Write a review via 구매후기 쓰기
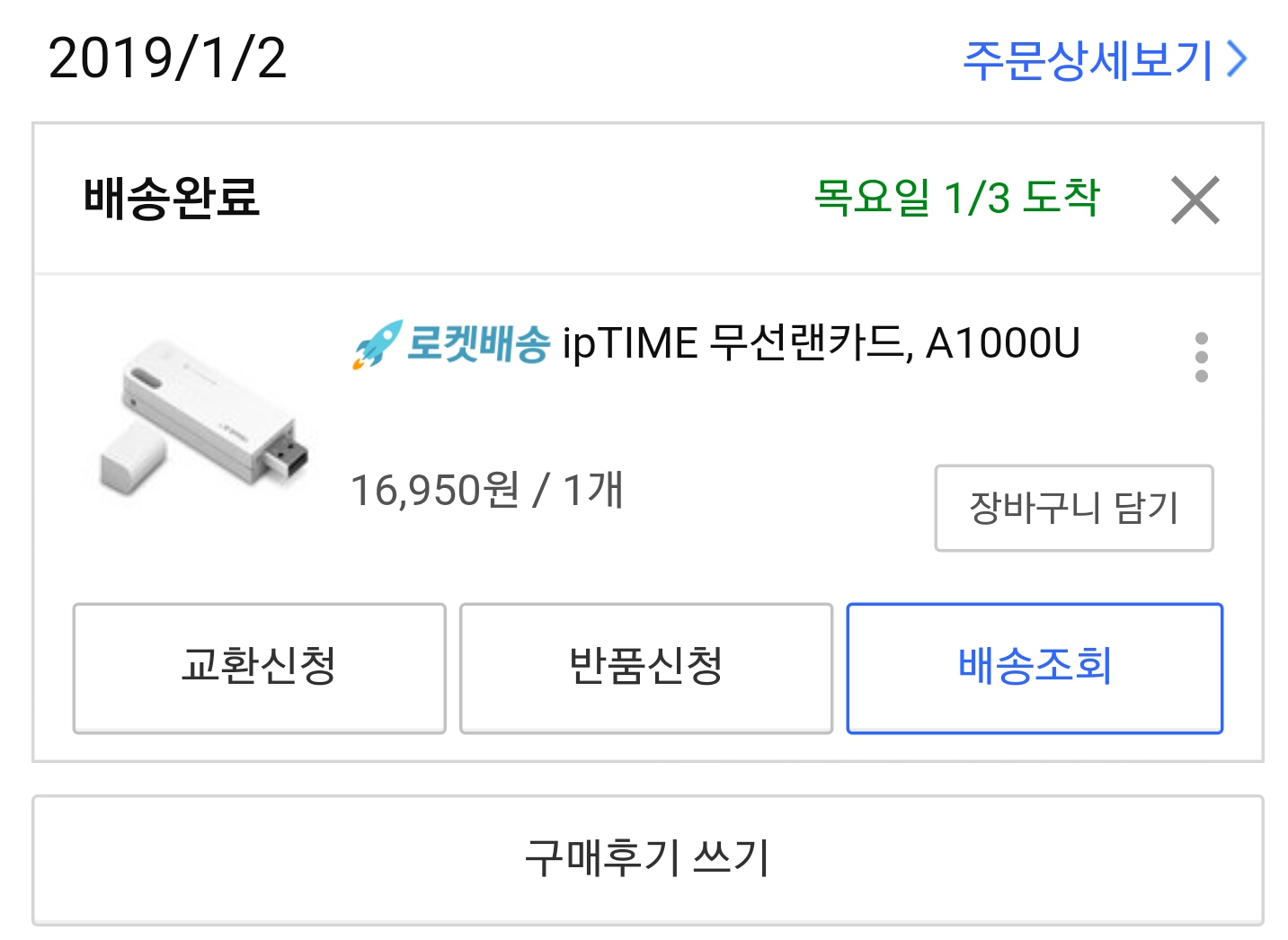This screenshot has height=940, width=1288. click(x=647, y=859)
